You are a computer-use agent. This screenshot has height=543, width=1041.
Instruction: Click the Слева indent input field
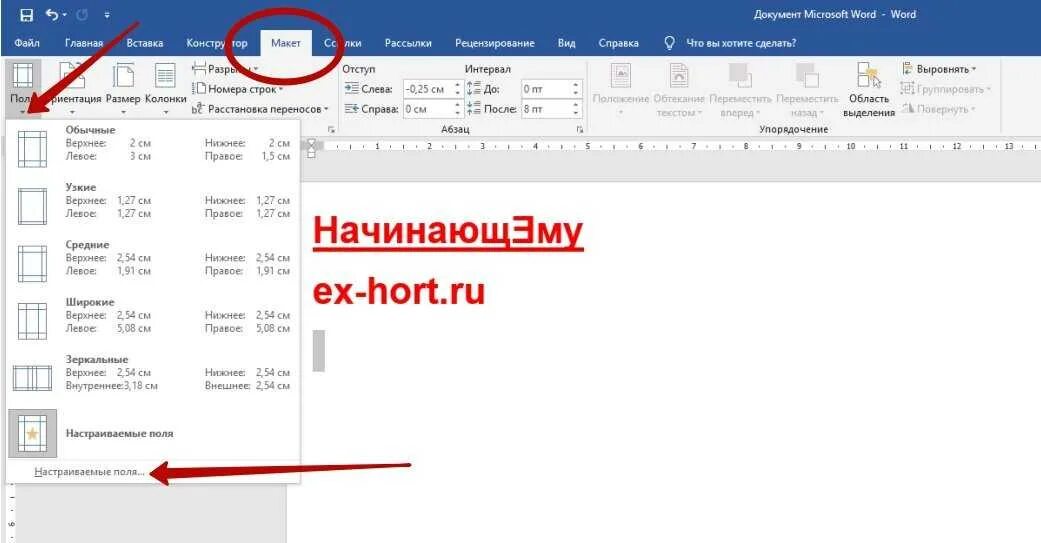tap(428, 89)
